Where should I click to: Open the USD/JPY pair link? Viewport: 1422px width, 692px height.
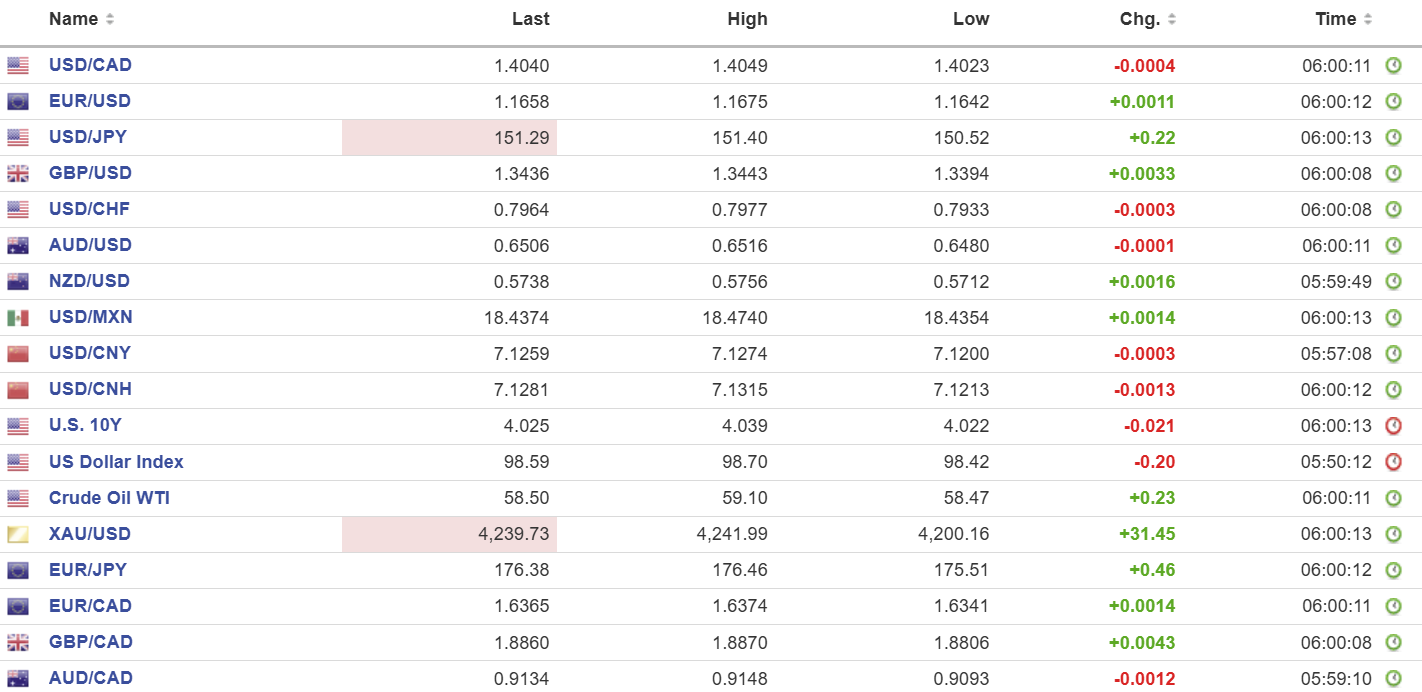(88, 137)
